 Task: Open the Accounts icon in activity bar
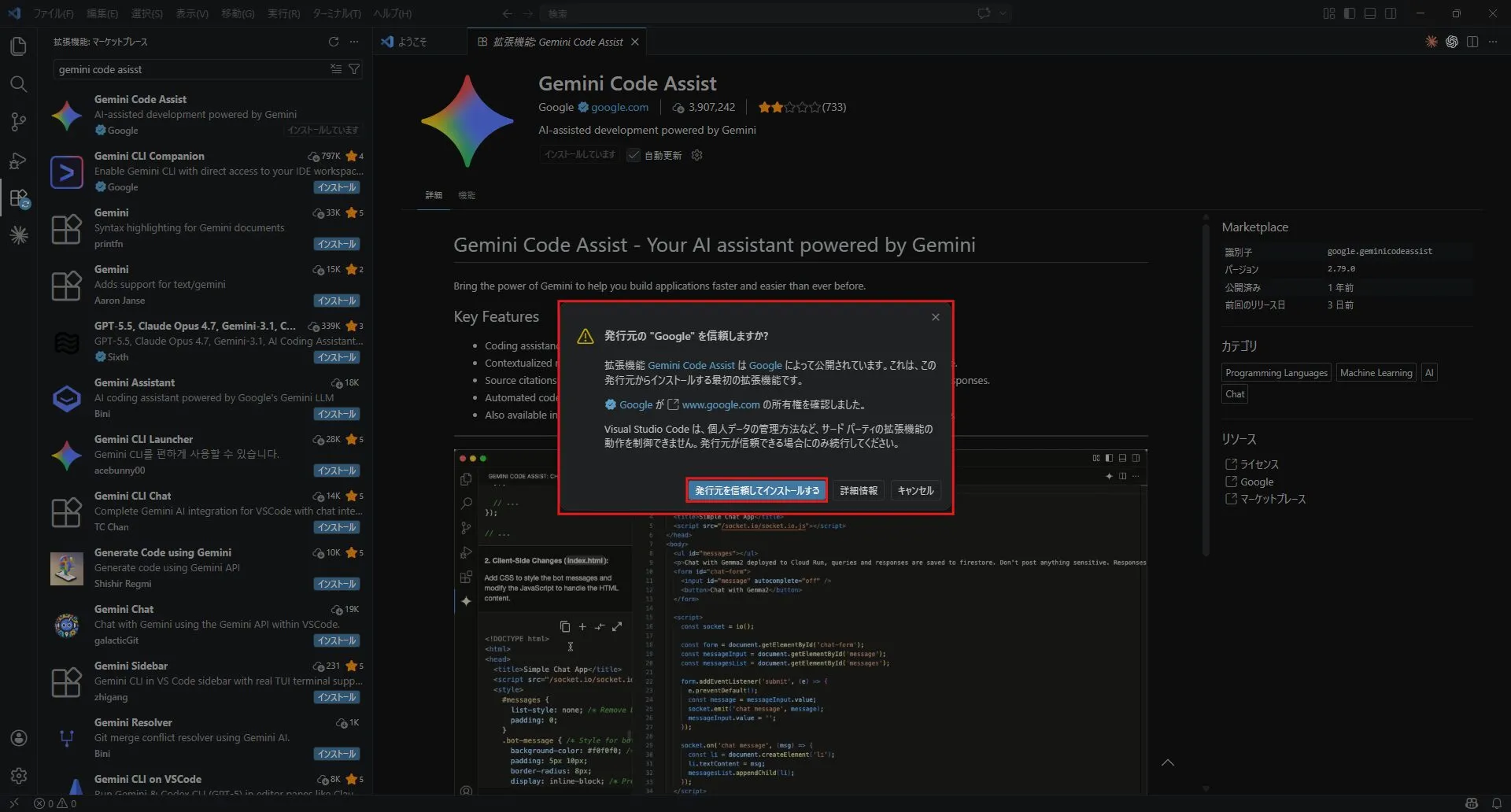(19, 738)
